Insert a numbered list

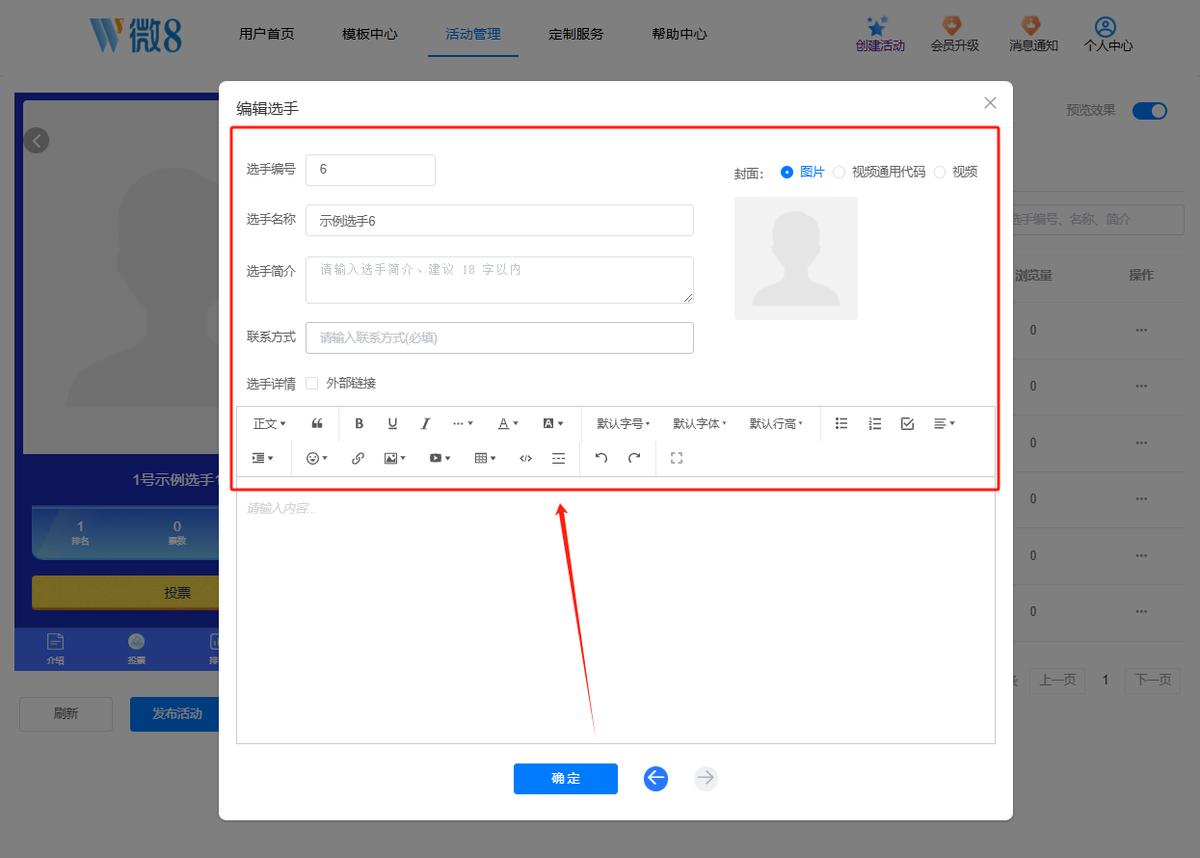(874, 424)
